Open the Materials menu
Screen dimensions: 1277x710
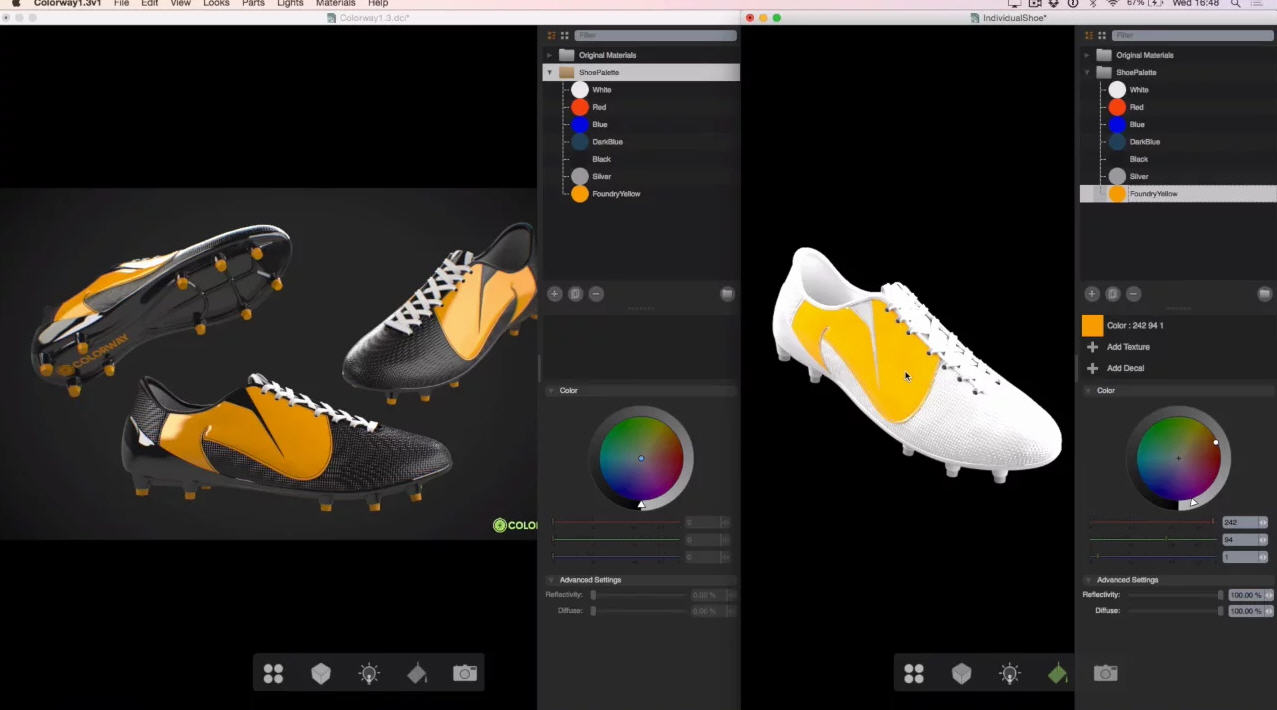pos(335,4)
